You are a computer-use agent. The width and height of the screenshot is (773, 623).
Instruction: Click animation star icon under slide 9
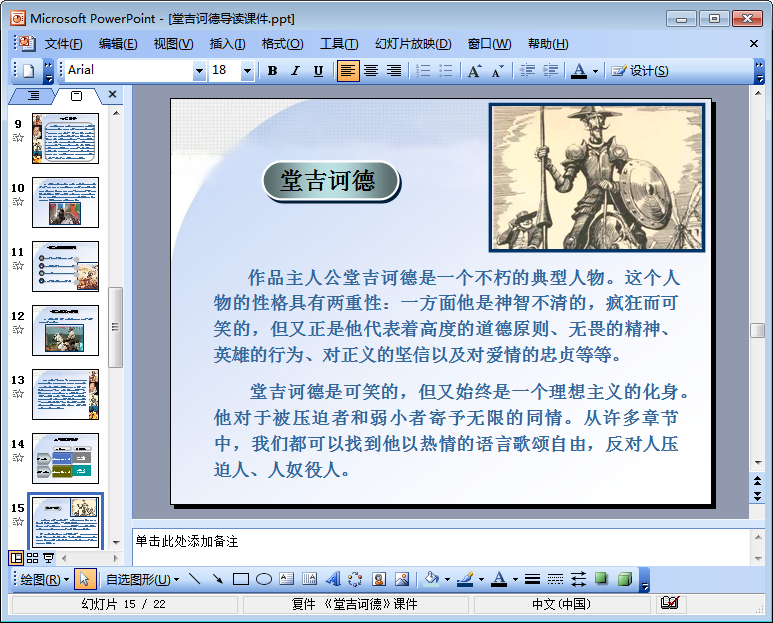pos(18,138)
